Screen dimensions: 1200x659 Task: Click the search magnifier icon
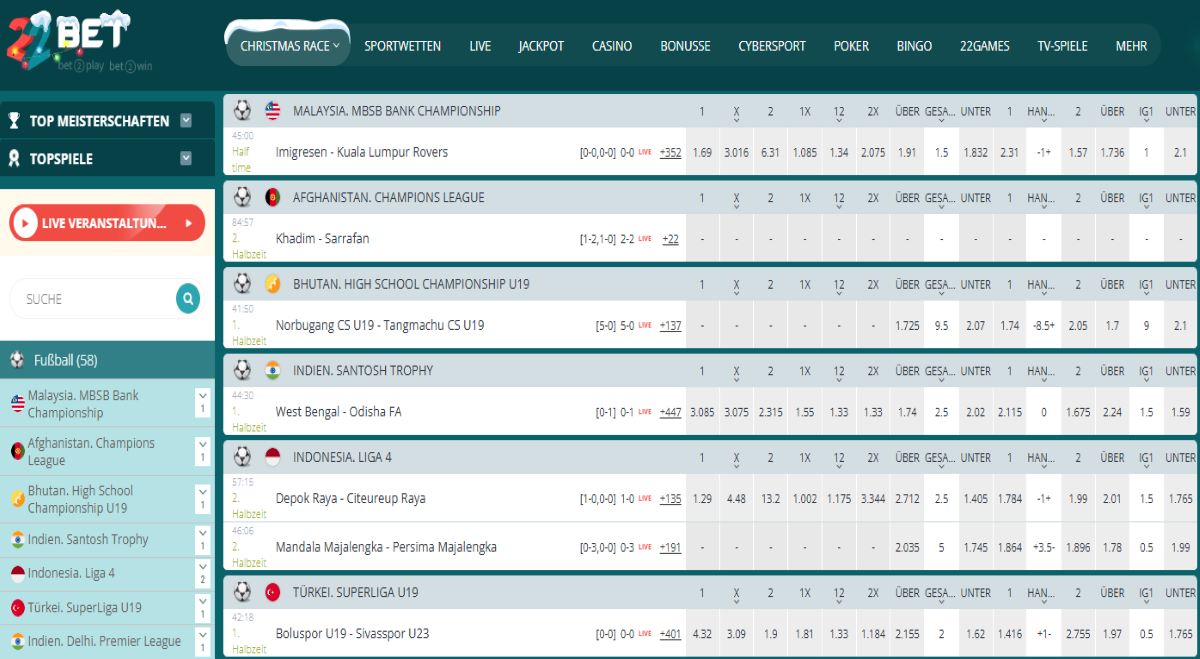point(188,298)
